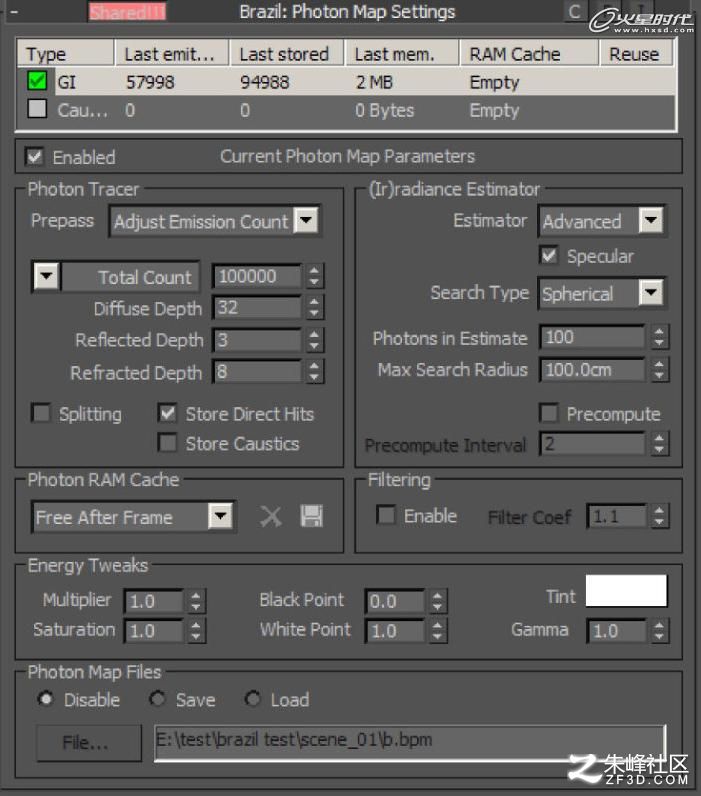Check the Store Caustics option

point(167,443)
